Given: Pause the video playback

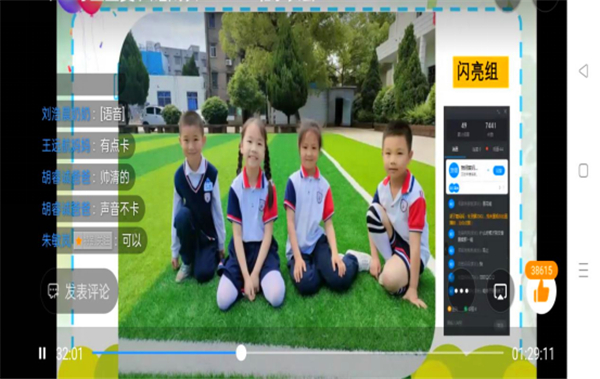Looking at the screenshot, I should click(x=42, y=353).
